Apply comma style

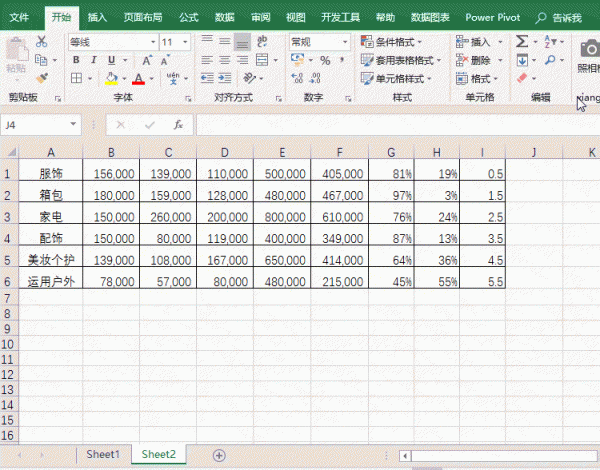[342, 60]
